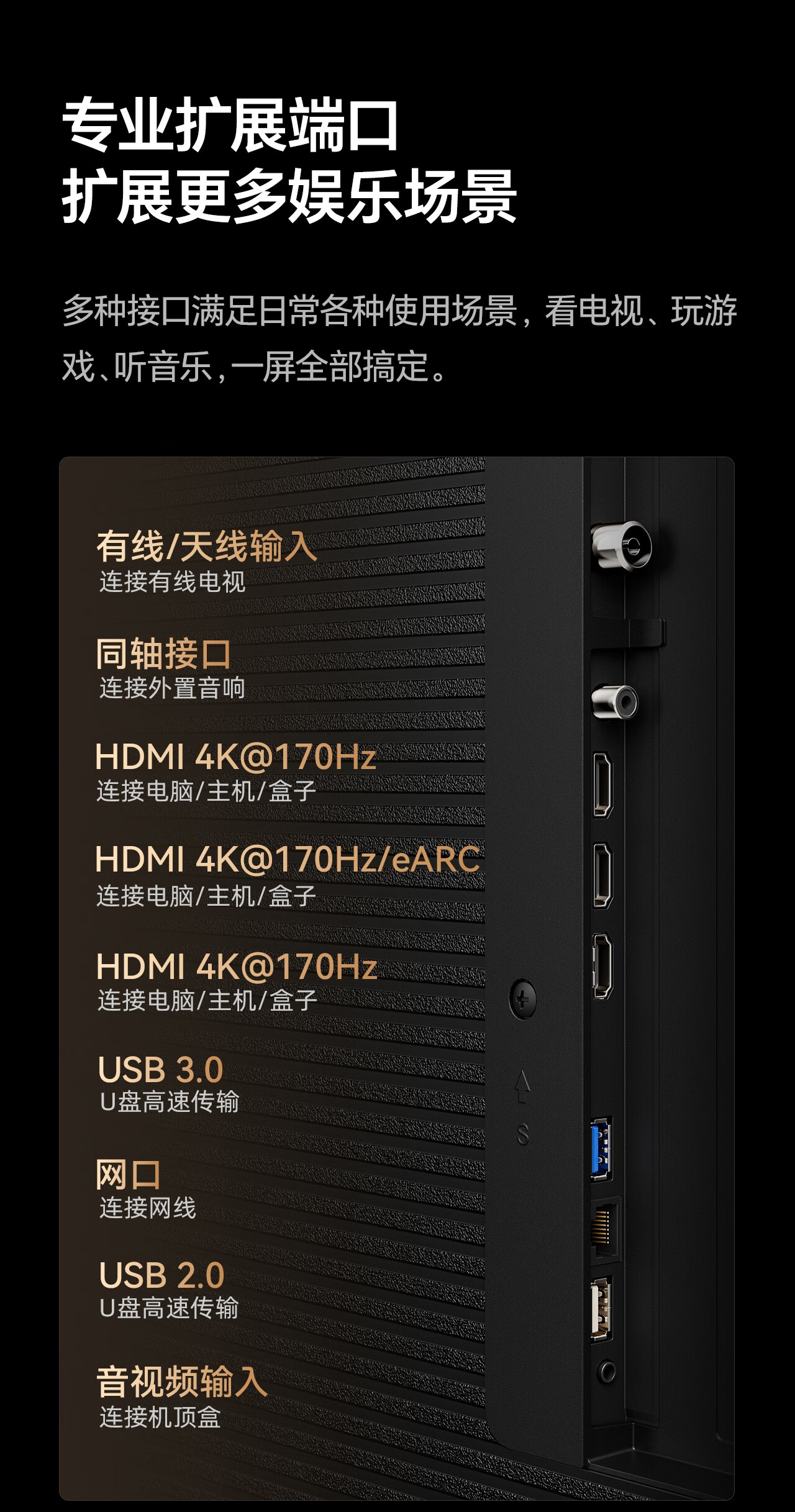The image size is (795, 1512).
Task: Click the blue USB 3.0 port
Action: pos(601,1149)
